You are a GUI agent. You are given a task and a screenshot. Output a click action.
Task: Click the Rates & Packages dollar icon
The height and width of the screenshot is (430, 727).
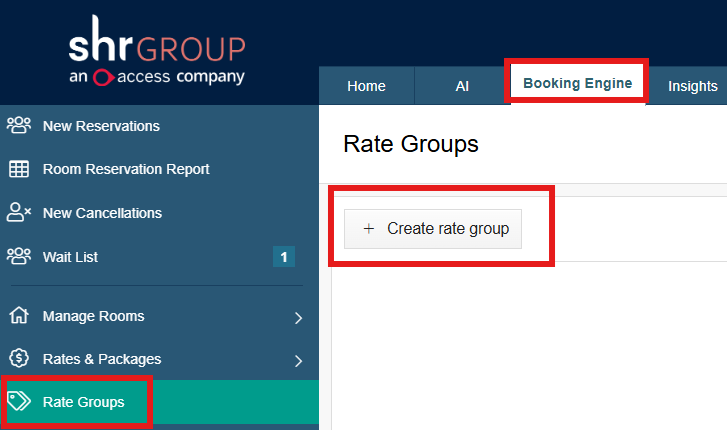[19, 358]
